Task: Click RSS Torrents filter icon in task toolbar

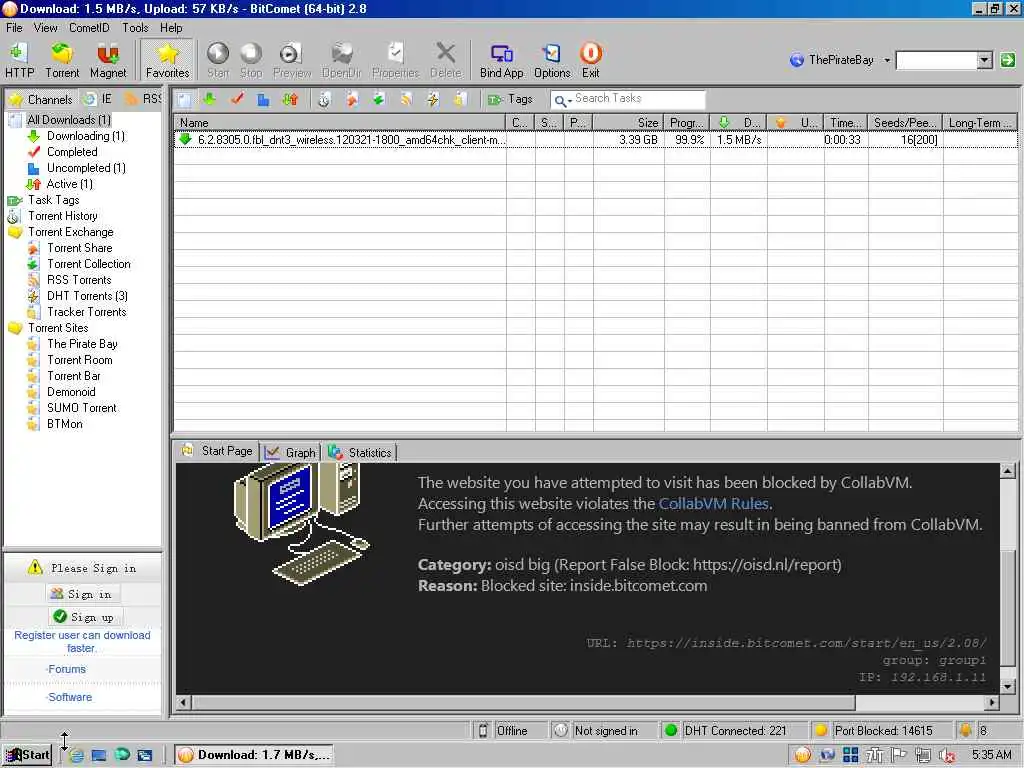Action: 406,99
